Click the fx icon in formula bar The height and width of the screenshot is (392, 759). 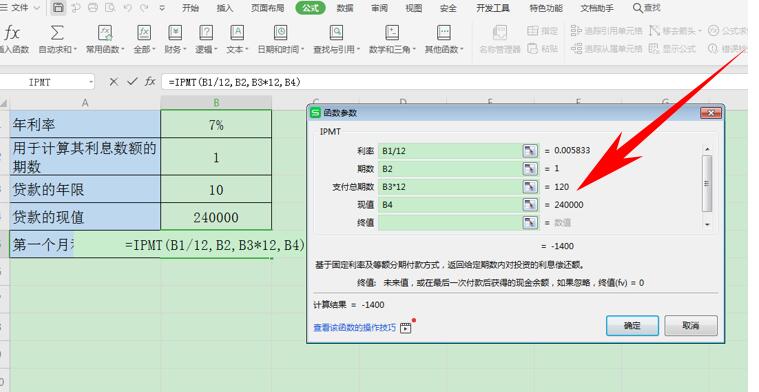pos(150,82)
